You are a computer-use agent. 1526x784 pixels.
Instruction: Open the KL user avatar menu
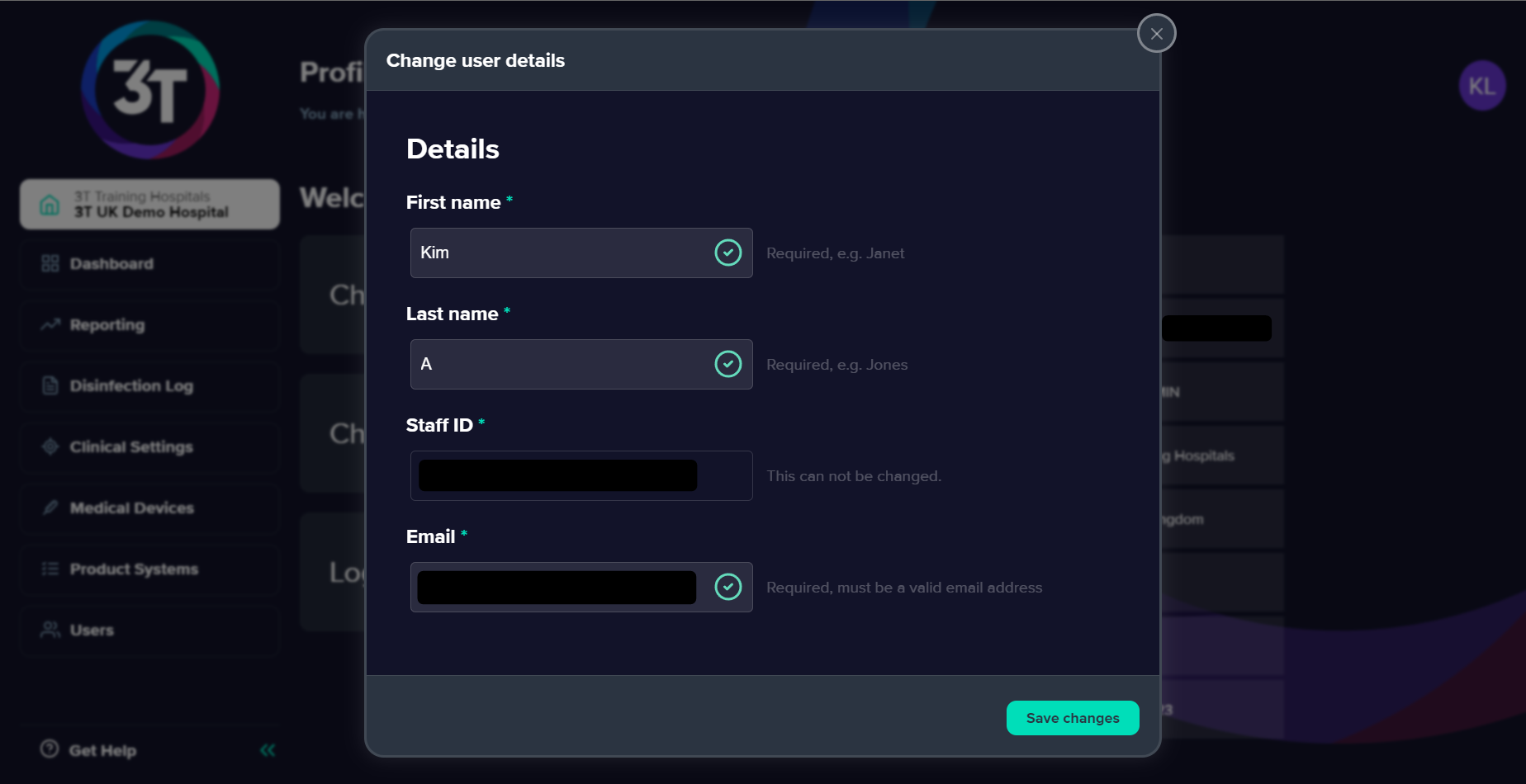coord(1482,85)
